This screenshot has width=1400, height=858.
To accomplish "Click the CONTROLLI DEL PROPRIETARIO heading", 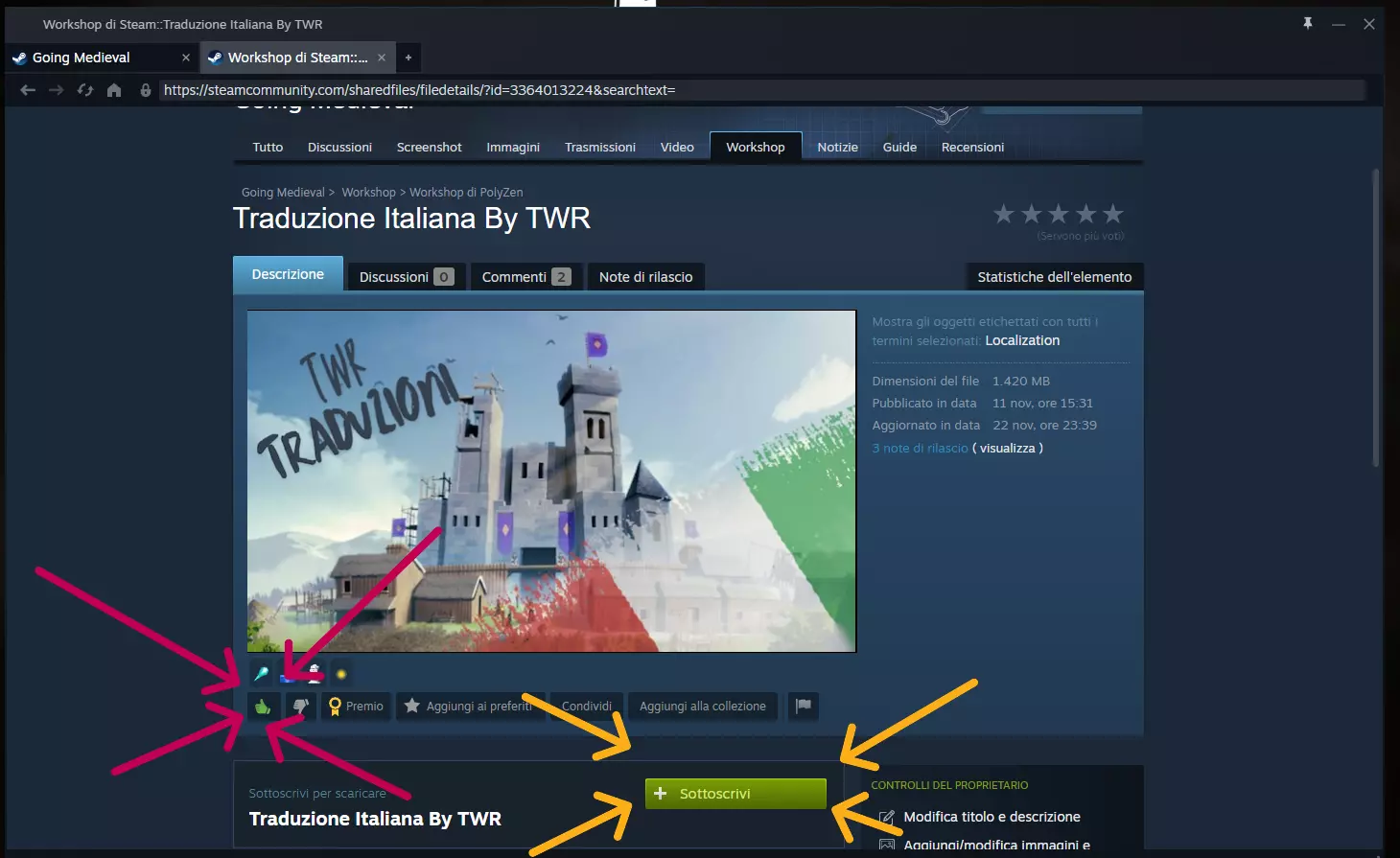I will click(949, 785).
